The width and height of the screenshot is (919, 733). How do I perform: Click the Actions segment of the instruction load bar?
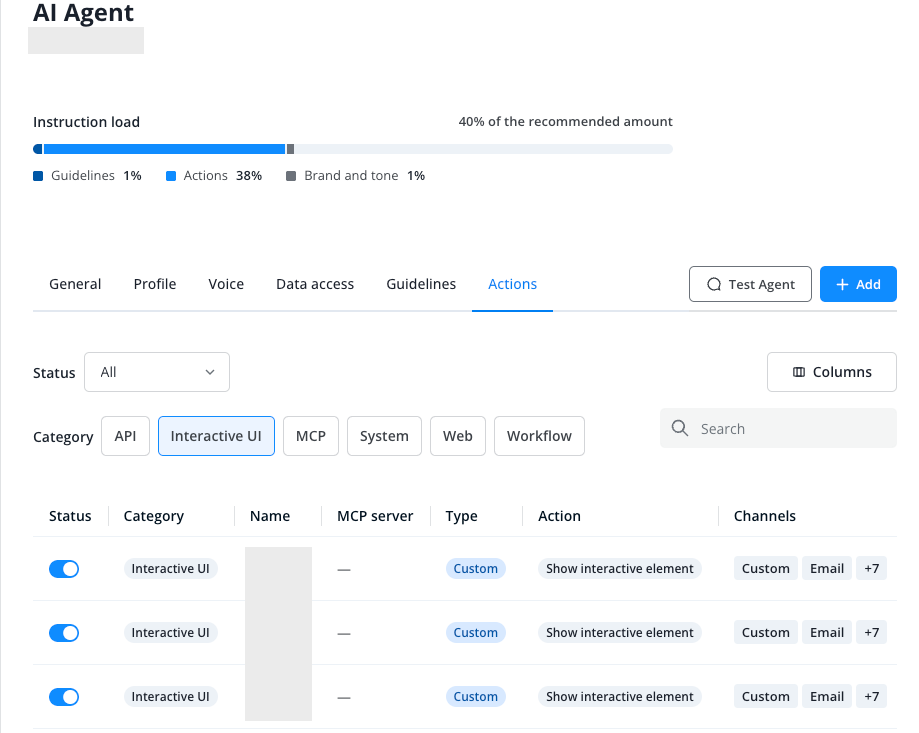coord(164,149)
